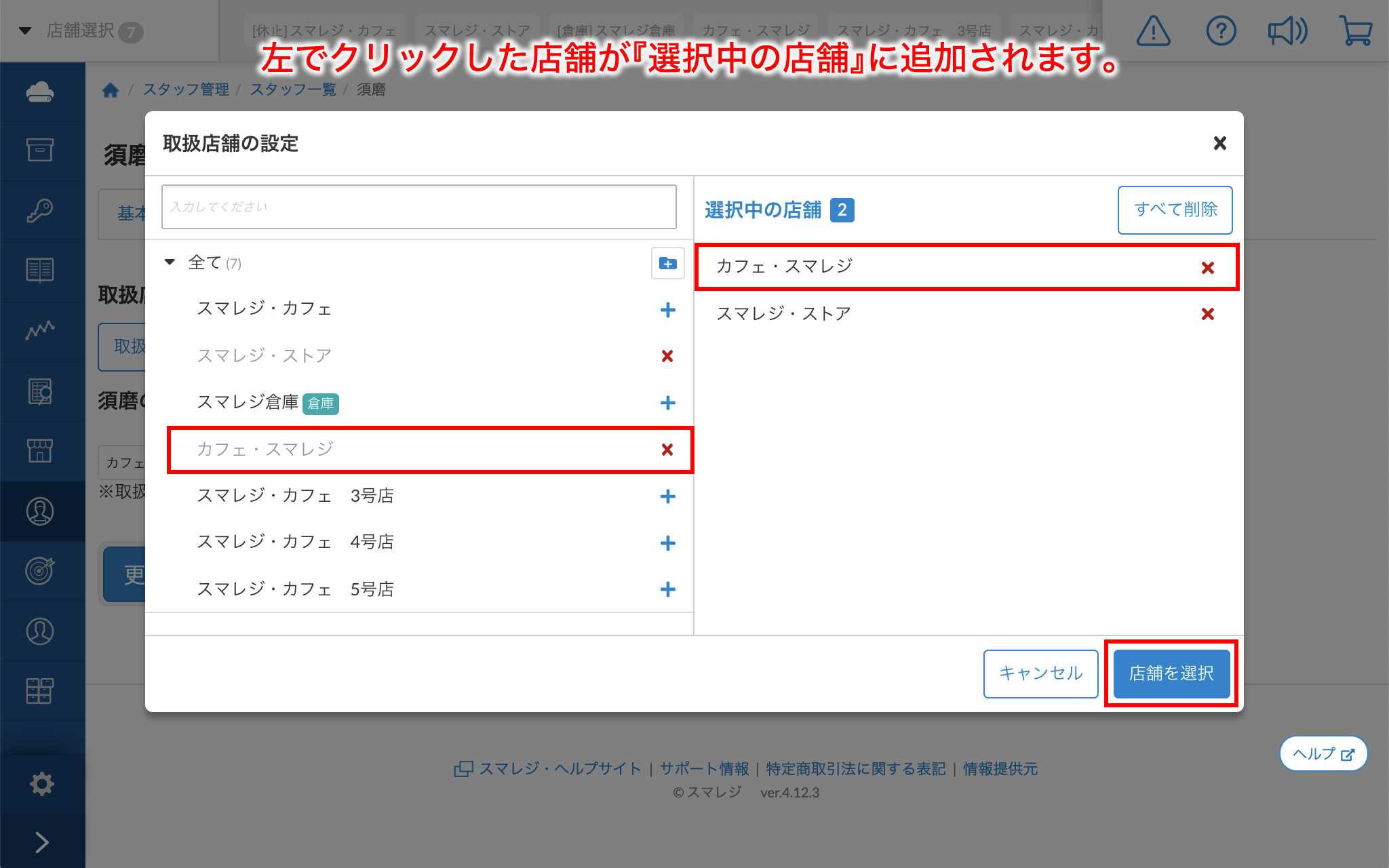
Task: Go to home via breadcrumb house icon
Action: pyautogui.click(x=111, y=90)
